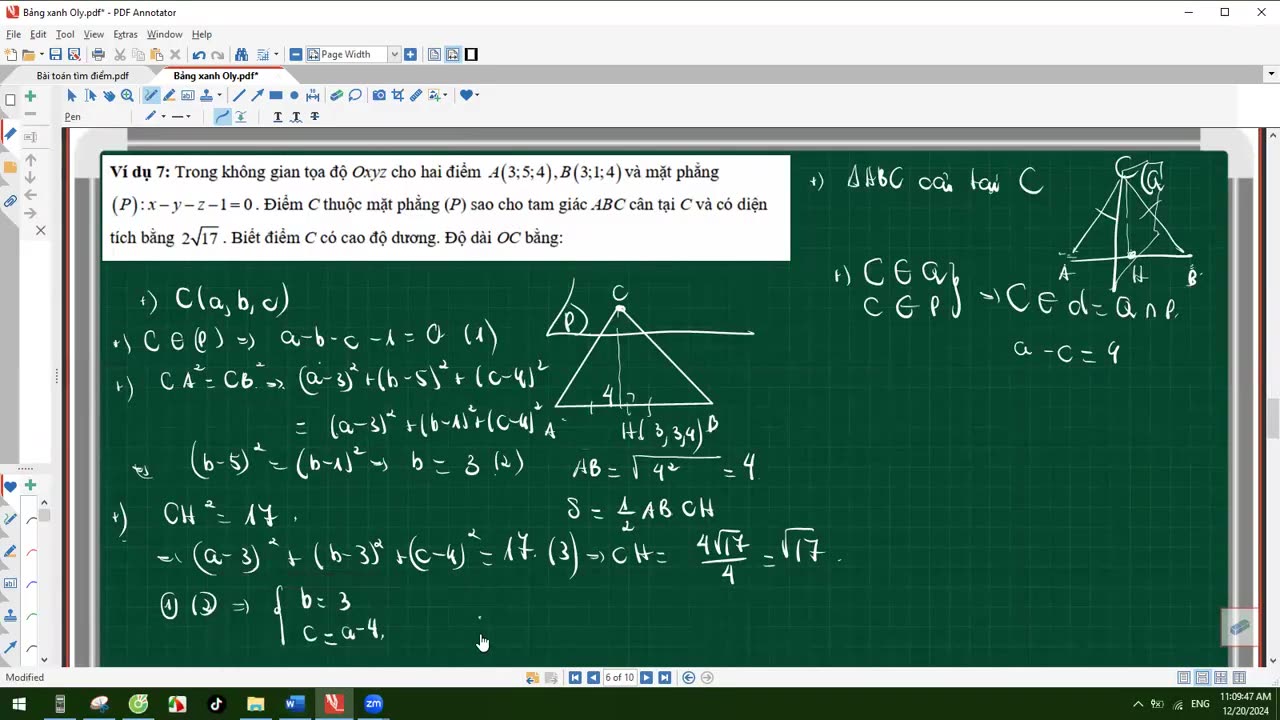1280x720 pixels.
Task: Select the Ellipse shape tool
Action: click(294, 95)
